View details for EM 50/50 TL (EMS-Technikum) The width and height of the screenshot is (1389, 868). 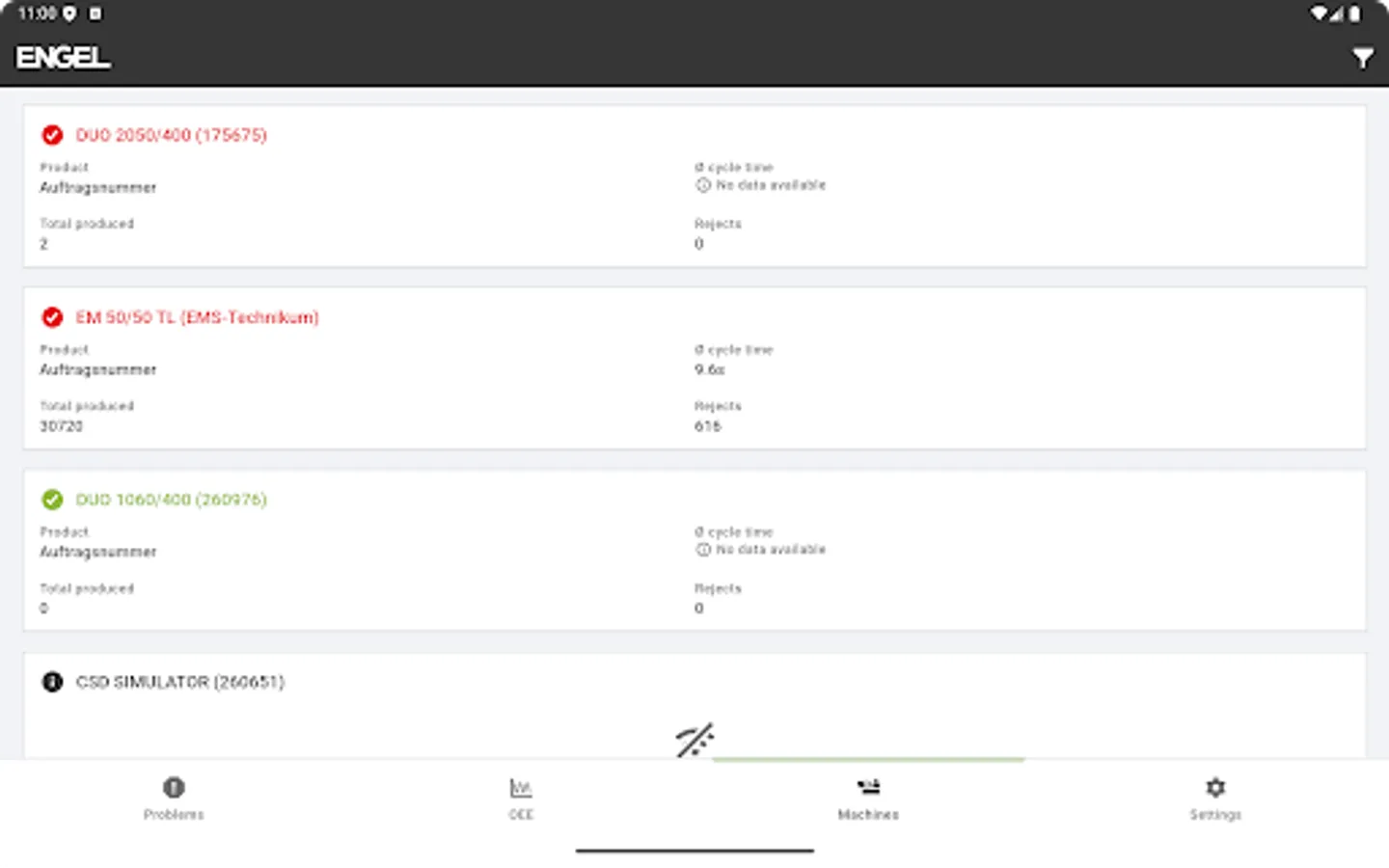[198, 317]
